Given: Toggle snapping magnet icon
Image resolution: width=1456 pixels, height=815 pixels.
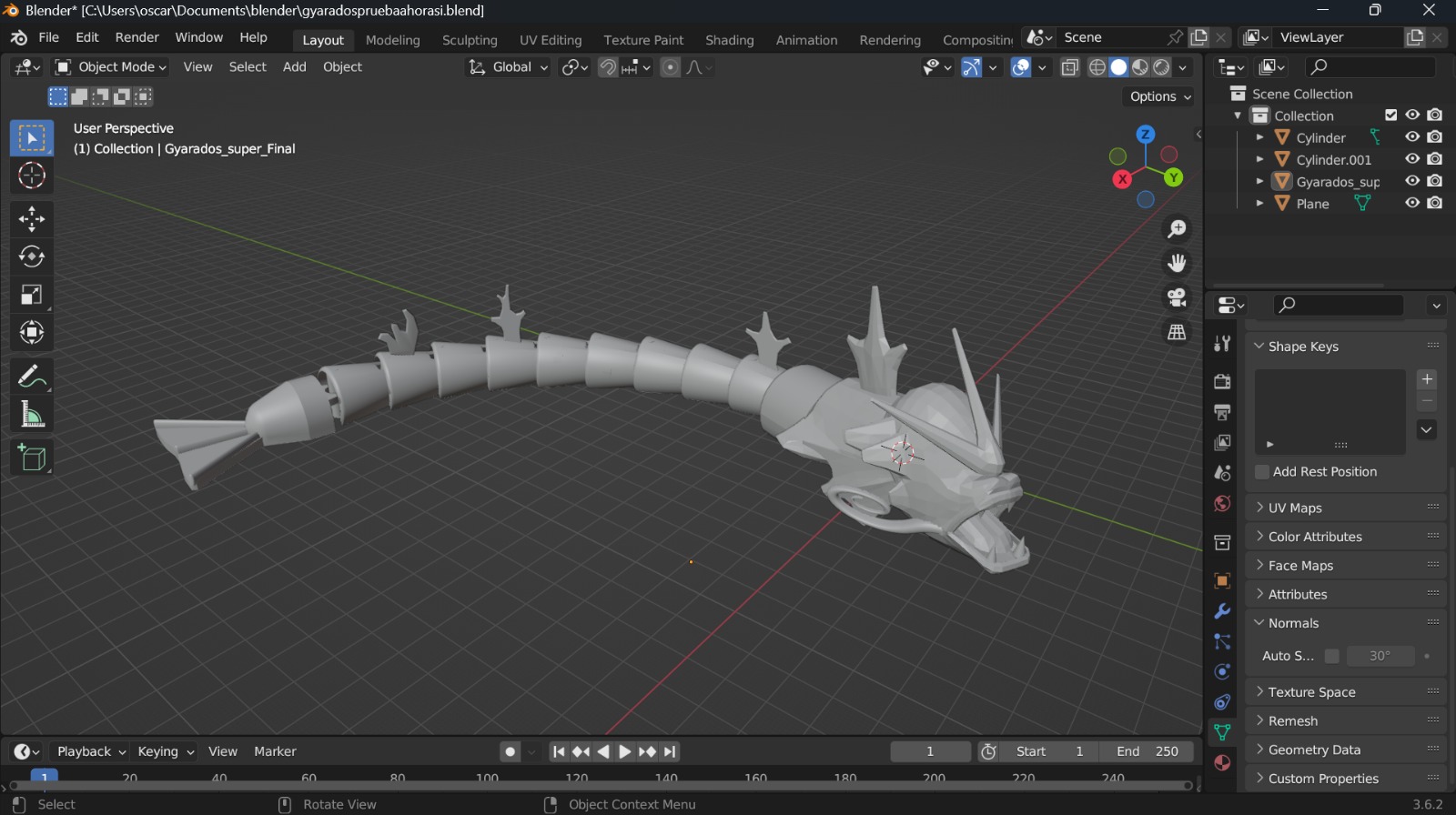Looking at the screenshot, I should pos(608,67).
